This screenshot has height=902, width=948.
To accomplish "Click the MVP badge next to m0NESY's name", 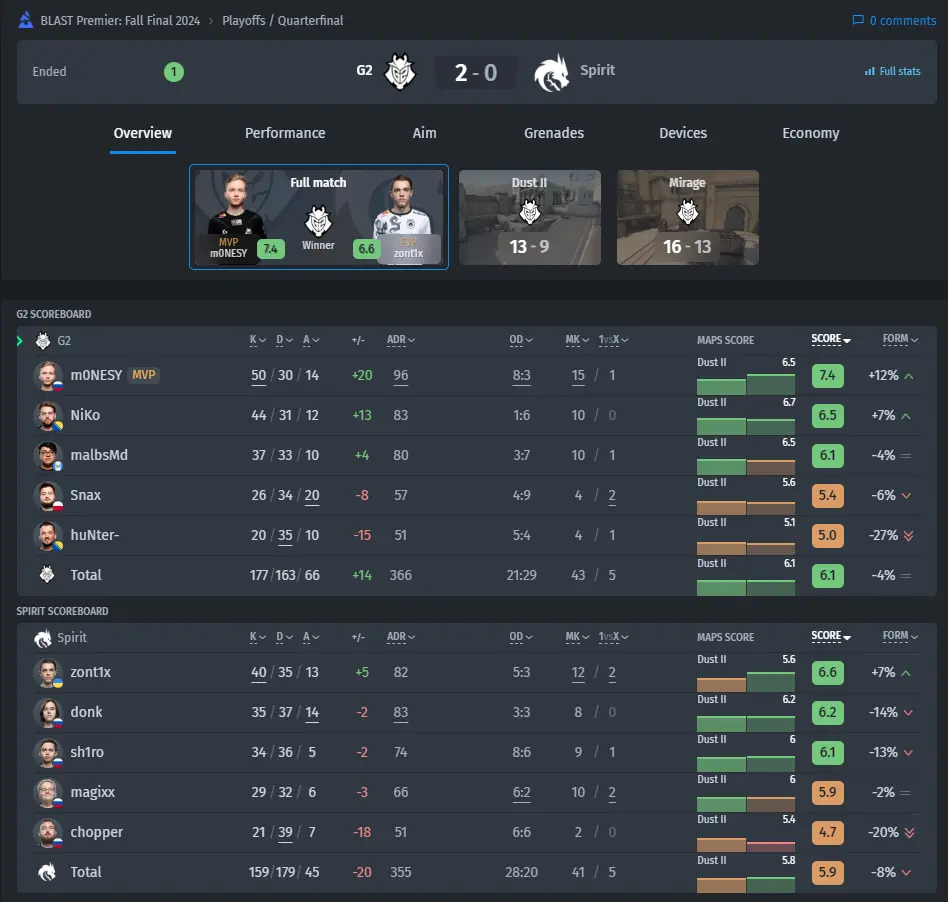I will point(144,375).
